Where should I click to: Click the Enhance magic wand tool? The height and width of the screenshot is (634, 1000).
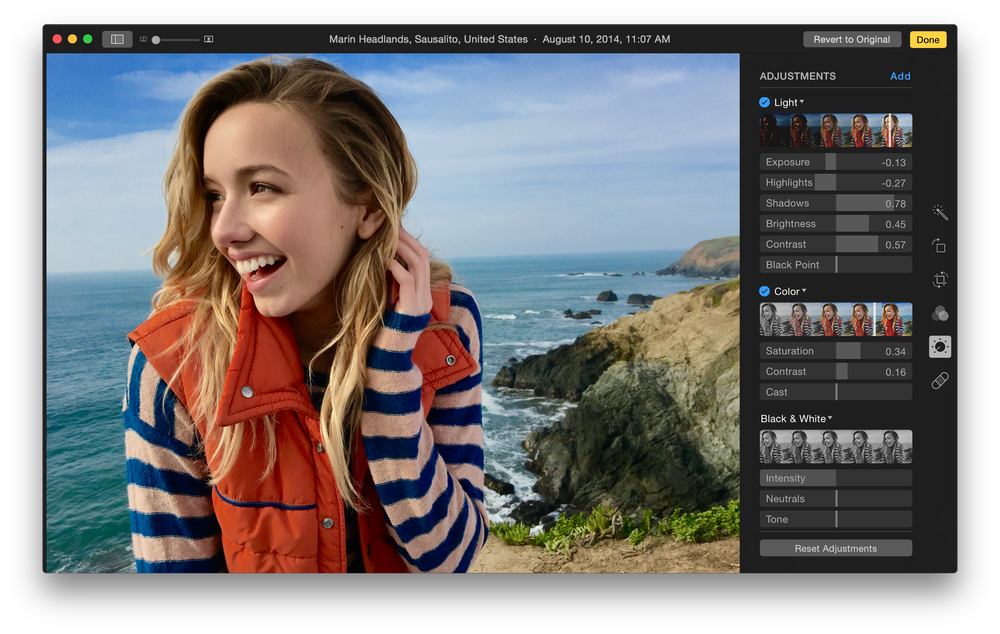pos(939,212)
